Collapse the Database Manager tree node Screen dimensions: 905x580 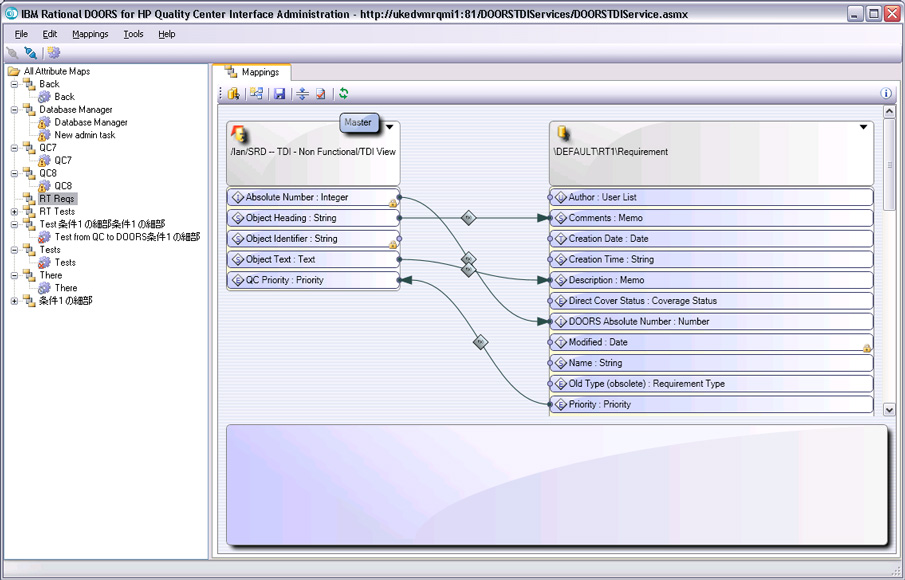click(14, 110)
